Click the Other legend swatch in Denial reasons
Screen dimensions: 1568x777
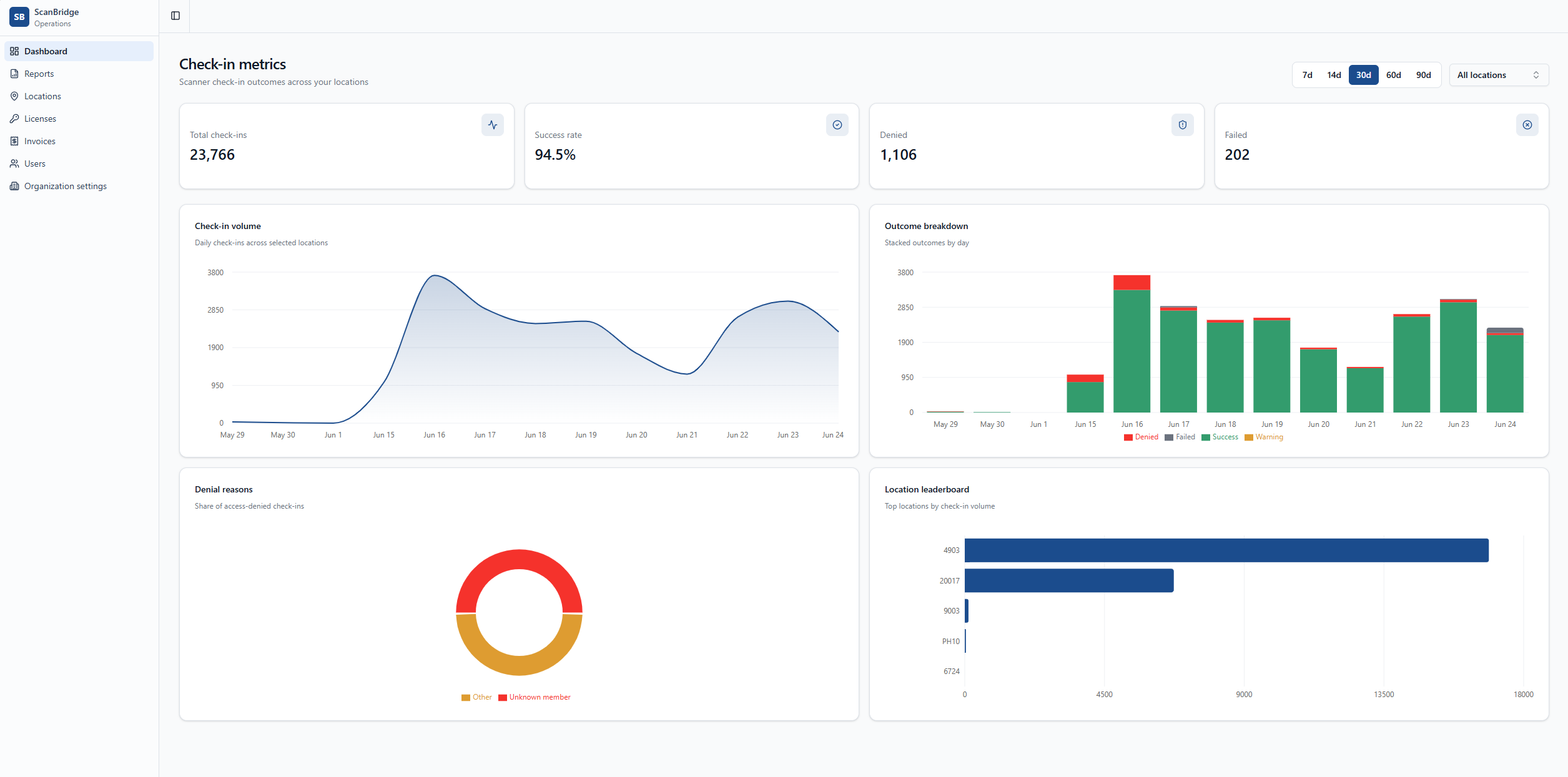[x=466, y=698]
